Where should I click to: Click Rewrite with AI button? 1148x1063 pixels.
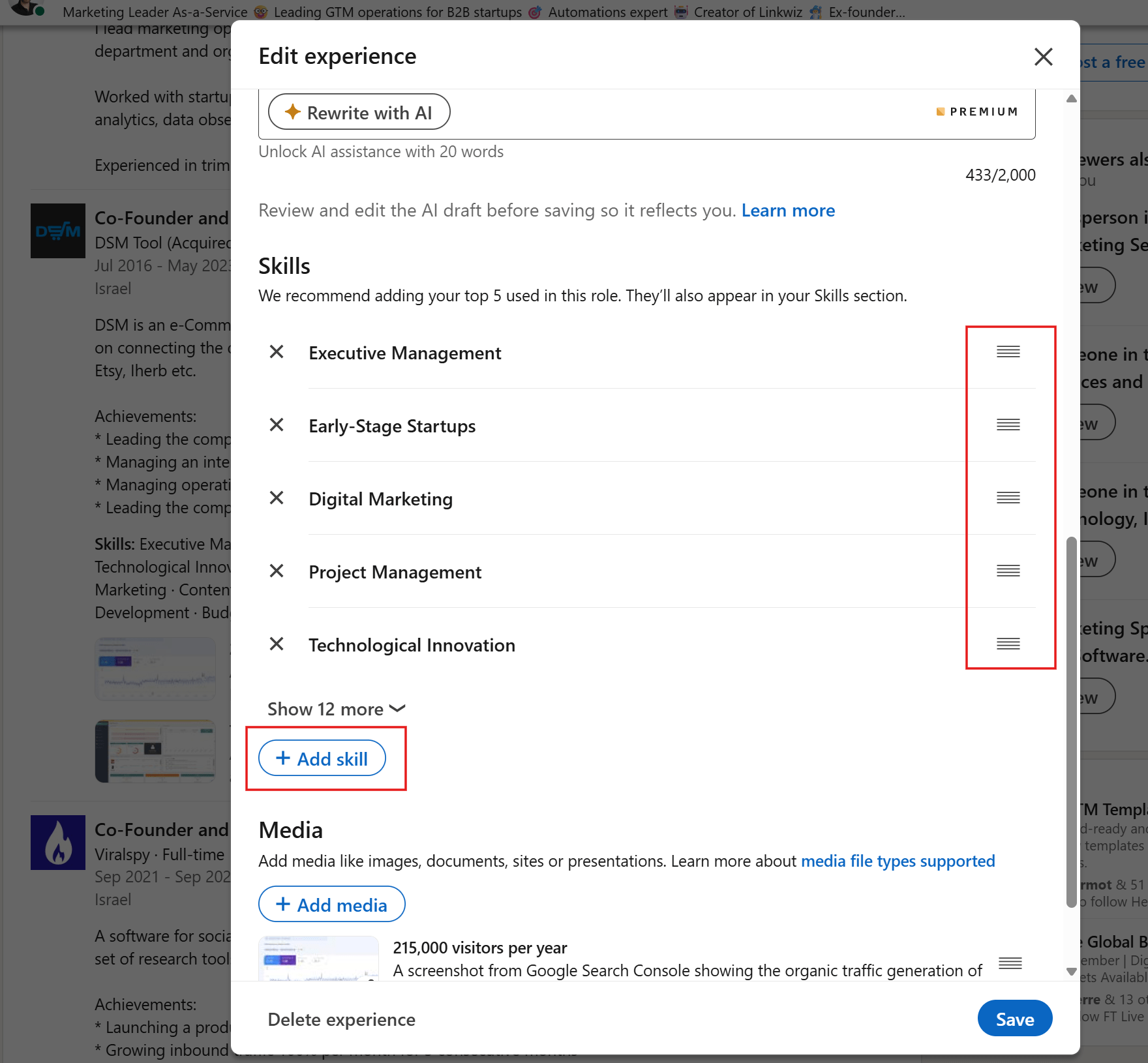359,112
